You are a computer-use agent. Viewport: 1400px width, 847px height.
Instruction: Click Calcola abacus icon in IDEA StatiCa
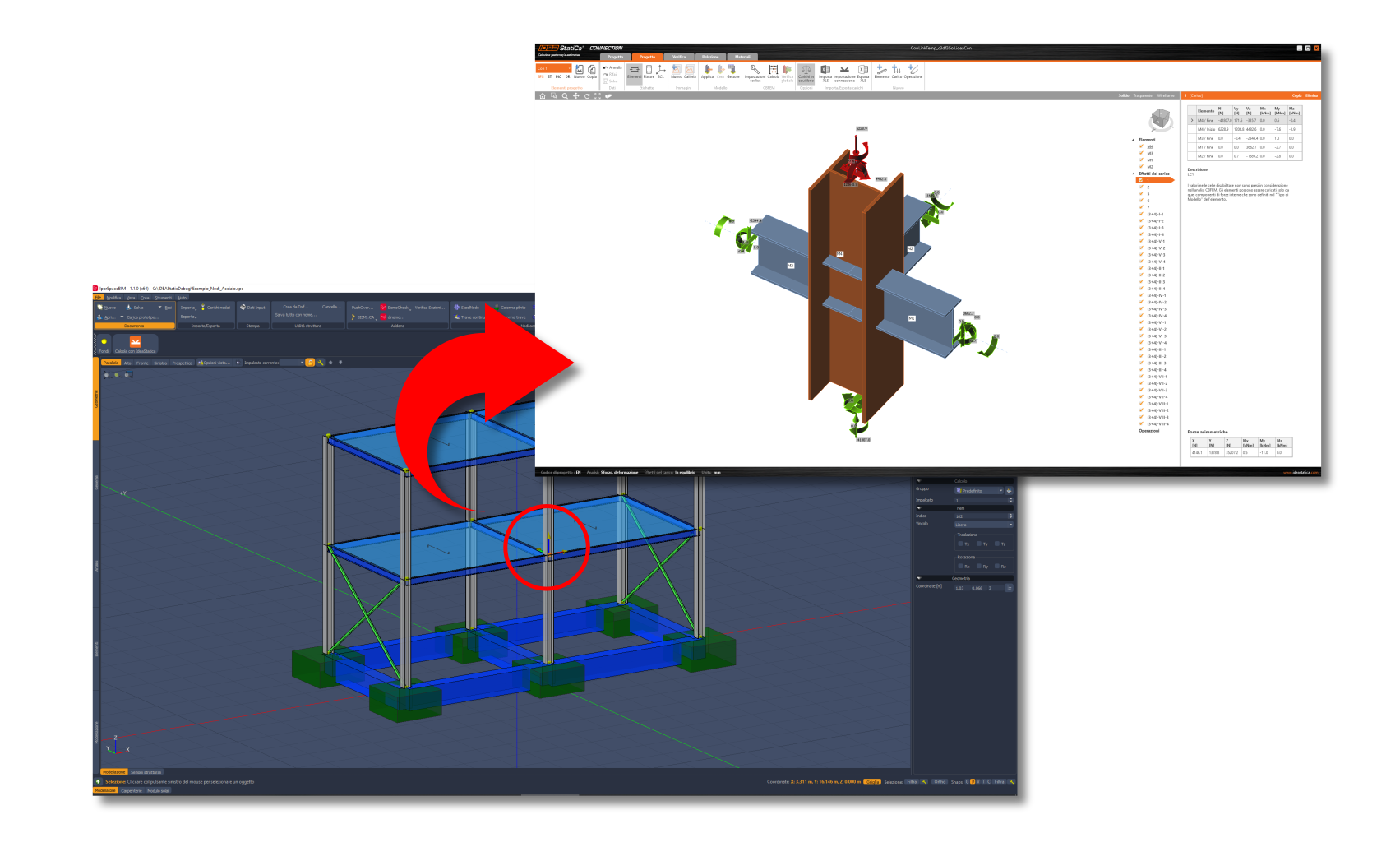click(x=774, y=70)
